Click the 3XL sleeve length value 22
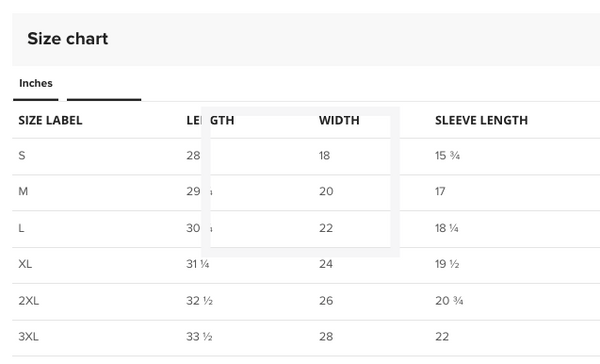This screenshot has width=600, height=364. (442, 337)
